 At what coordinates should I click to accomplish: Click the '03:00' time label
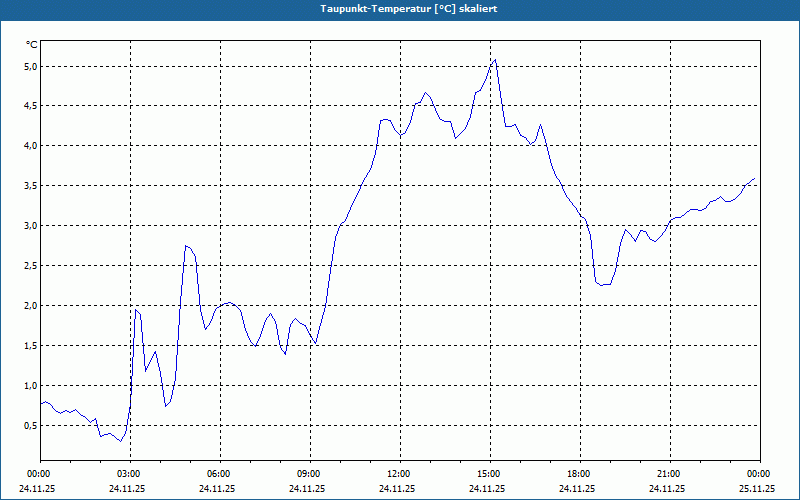coord(131,474)
